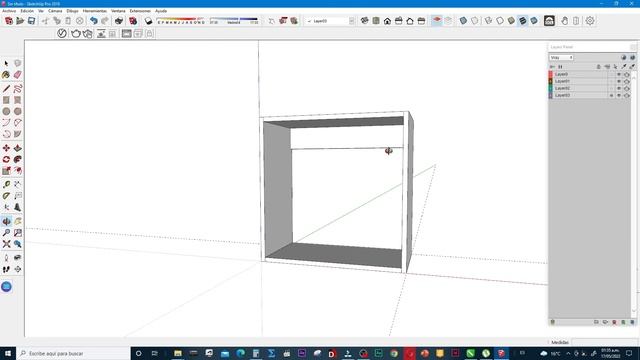
Task: Expand the Layer03 layer dropdown in toolbar
Action: point(351,21)
